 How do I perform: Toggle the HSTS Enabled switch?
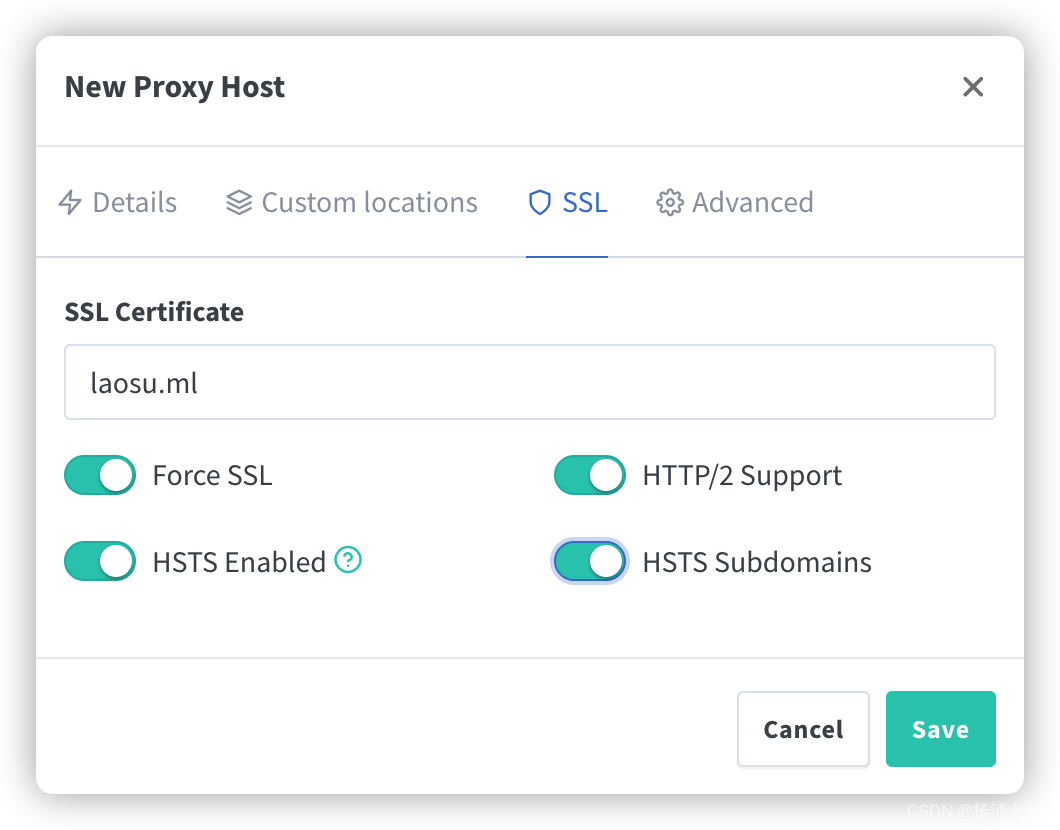click(x=100, y=561)
